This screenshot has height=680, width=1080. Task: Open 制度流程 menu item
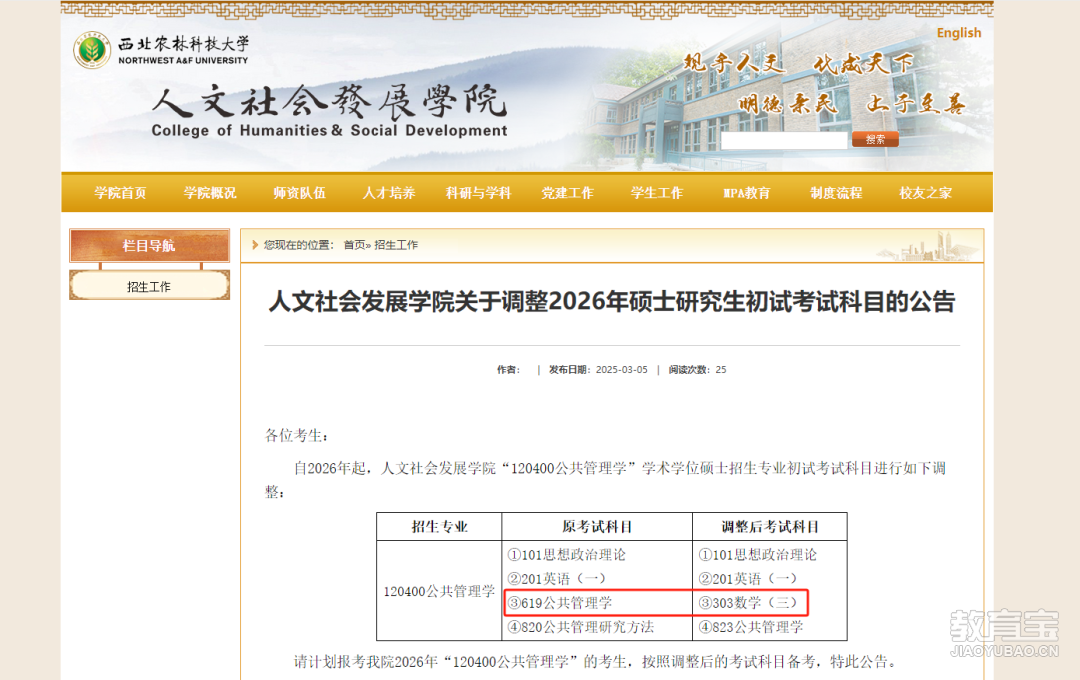(836, 193)
